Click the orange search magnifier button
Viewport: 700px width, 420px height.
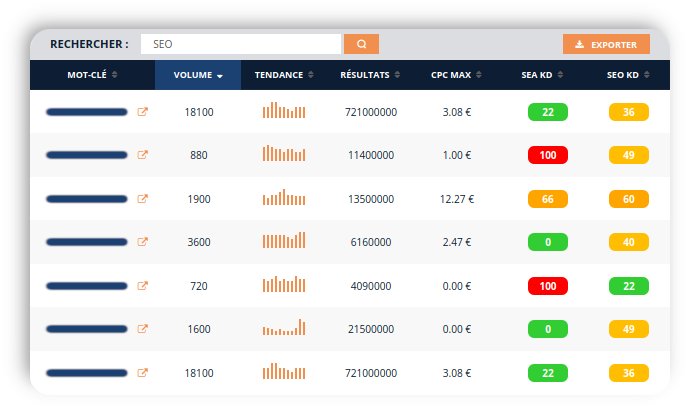(x=361, y=44)
